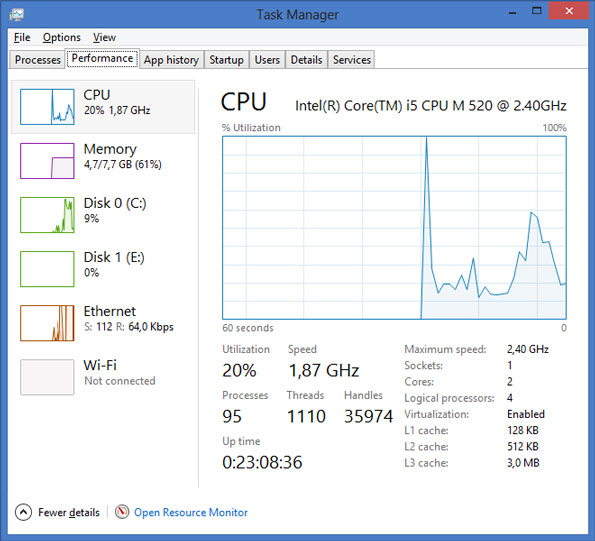Switch to the Details tab

coord(306,60)
